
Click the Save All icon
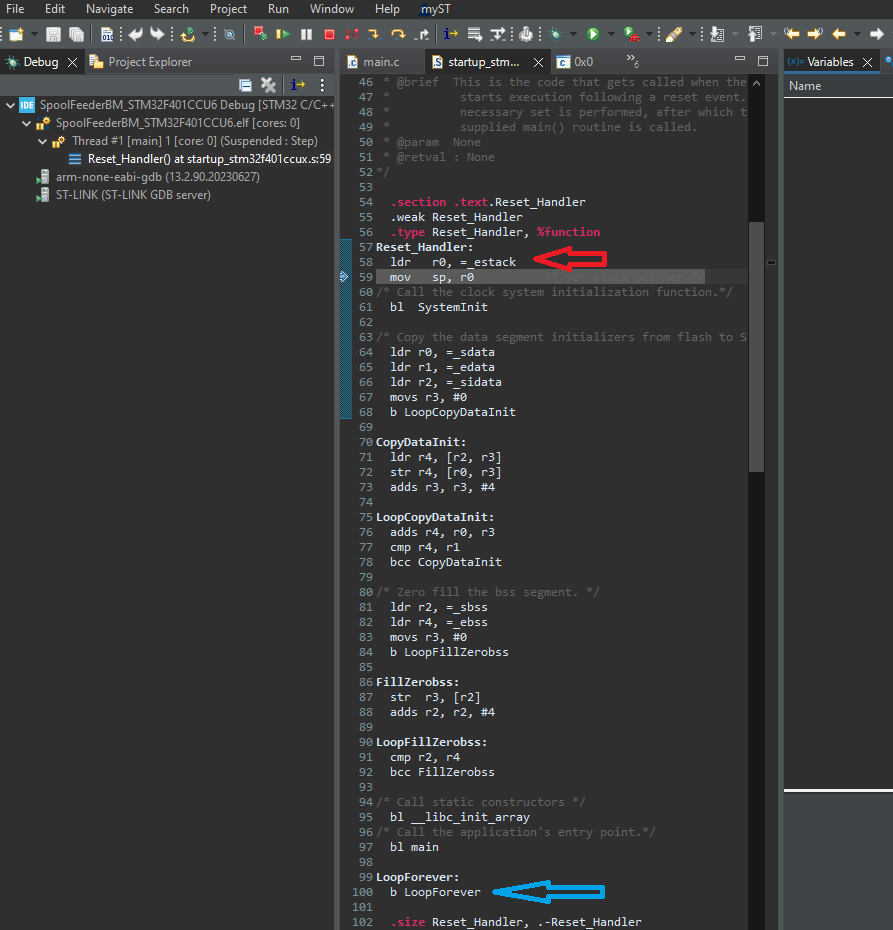[x=76, y=34]
